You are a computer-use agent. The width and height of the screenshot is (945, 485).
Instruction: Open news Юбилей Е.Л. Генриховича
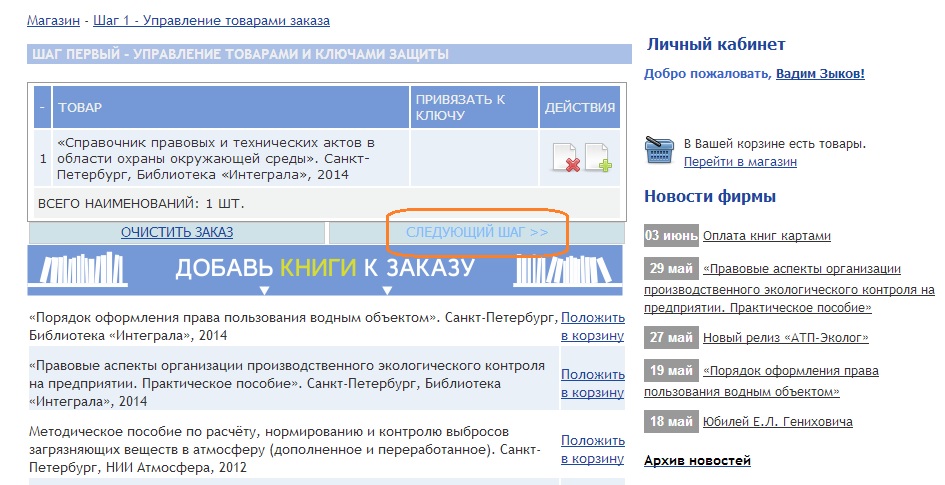point(777,422)
